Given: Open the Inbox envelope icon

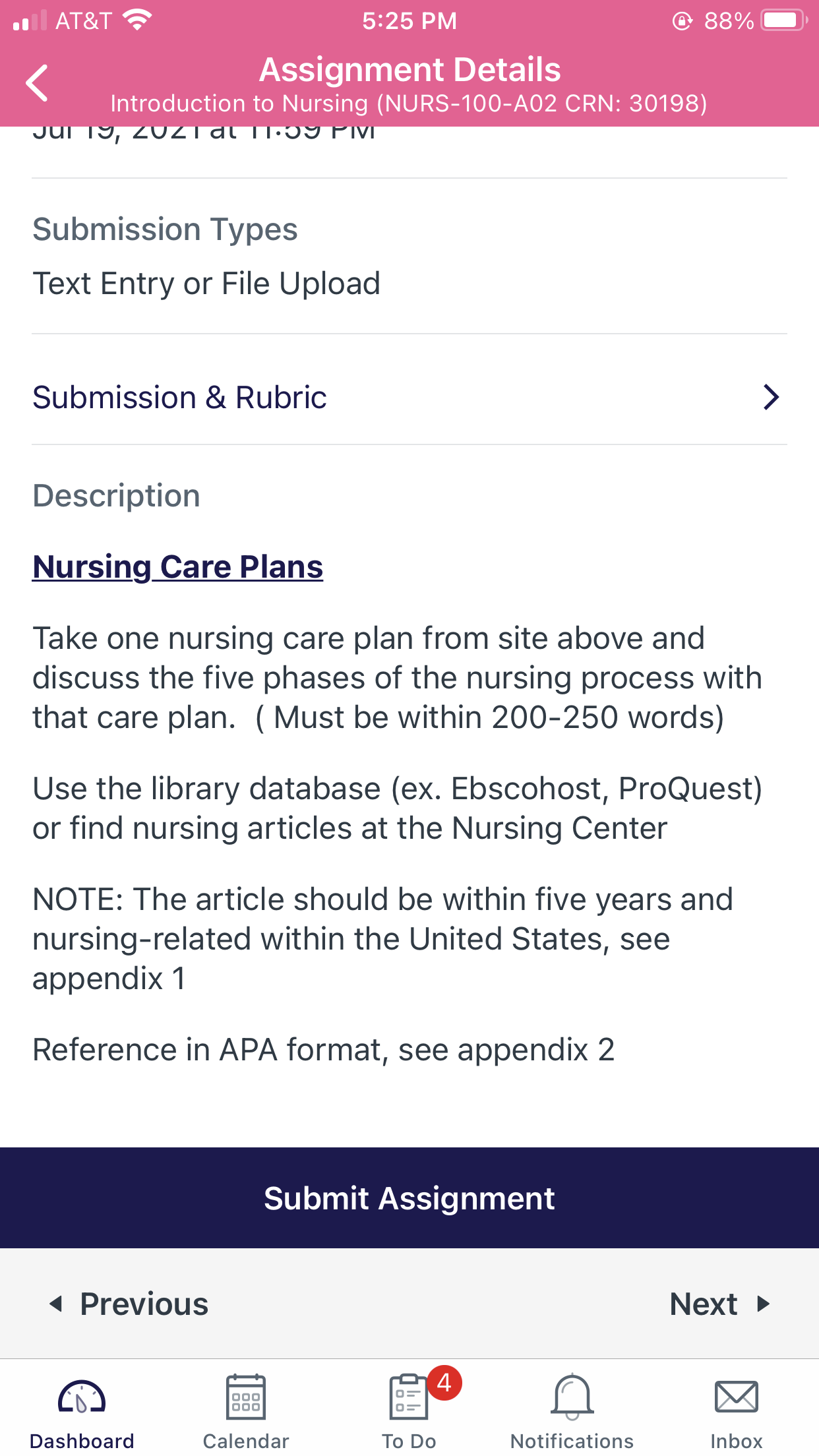Looking at the screenshot, I should pyautogui.click(x=737, y=1397).
